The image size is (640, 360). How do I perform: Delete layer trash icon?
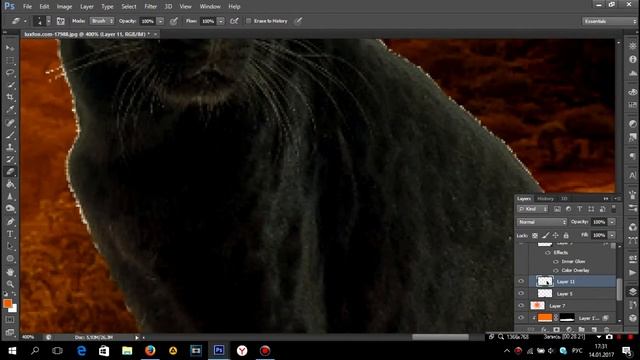pos(607,329)
